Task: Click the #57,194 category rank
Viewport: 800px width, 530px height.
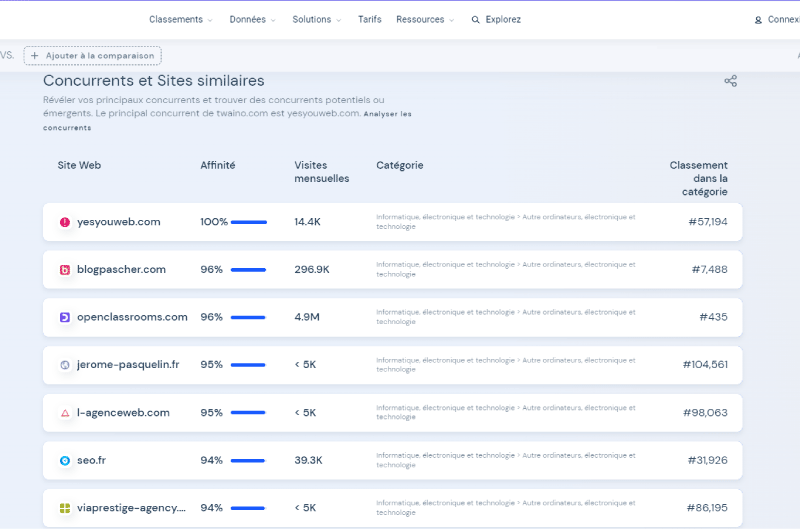Action: [708, 222]
